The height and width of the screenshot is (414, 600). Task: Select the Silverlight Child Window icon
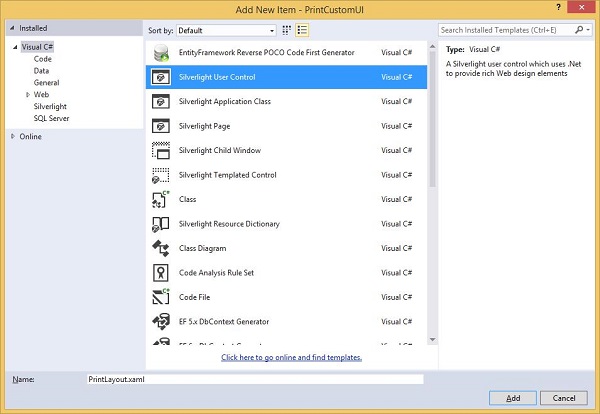(x=159, y=151)
